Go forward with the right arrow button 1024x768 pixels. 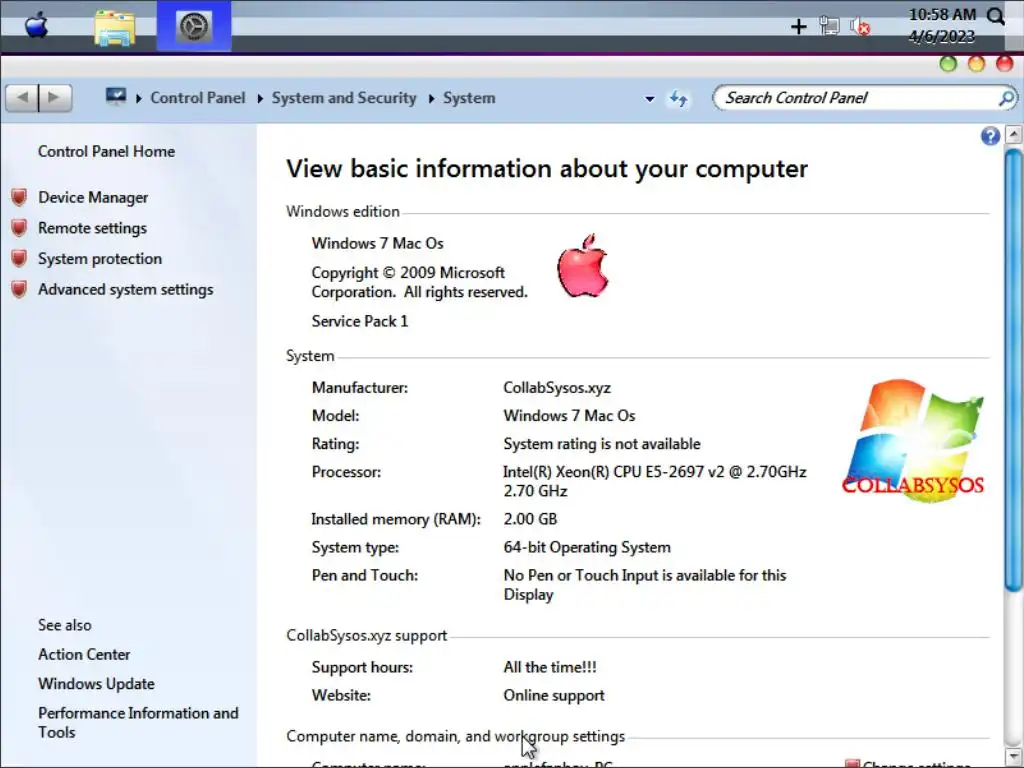55,98
